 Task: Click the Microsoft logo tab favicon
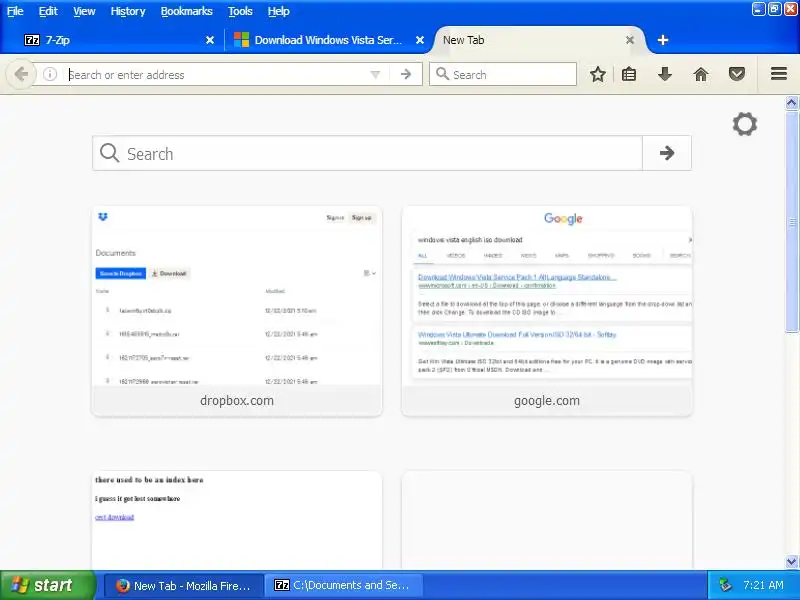pos(241,40)
